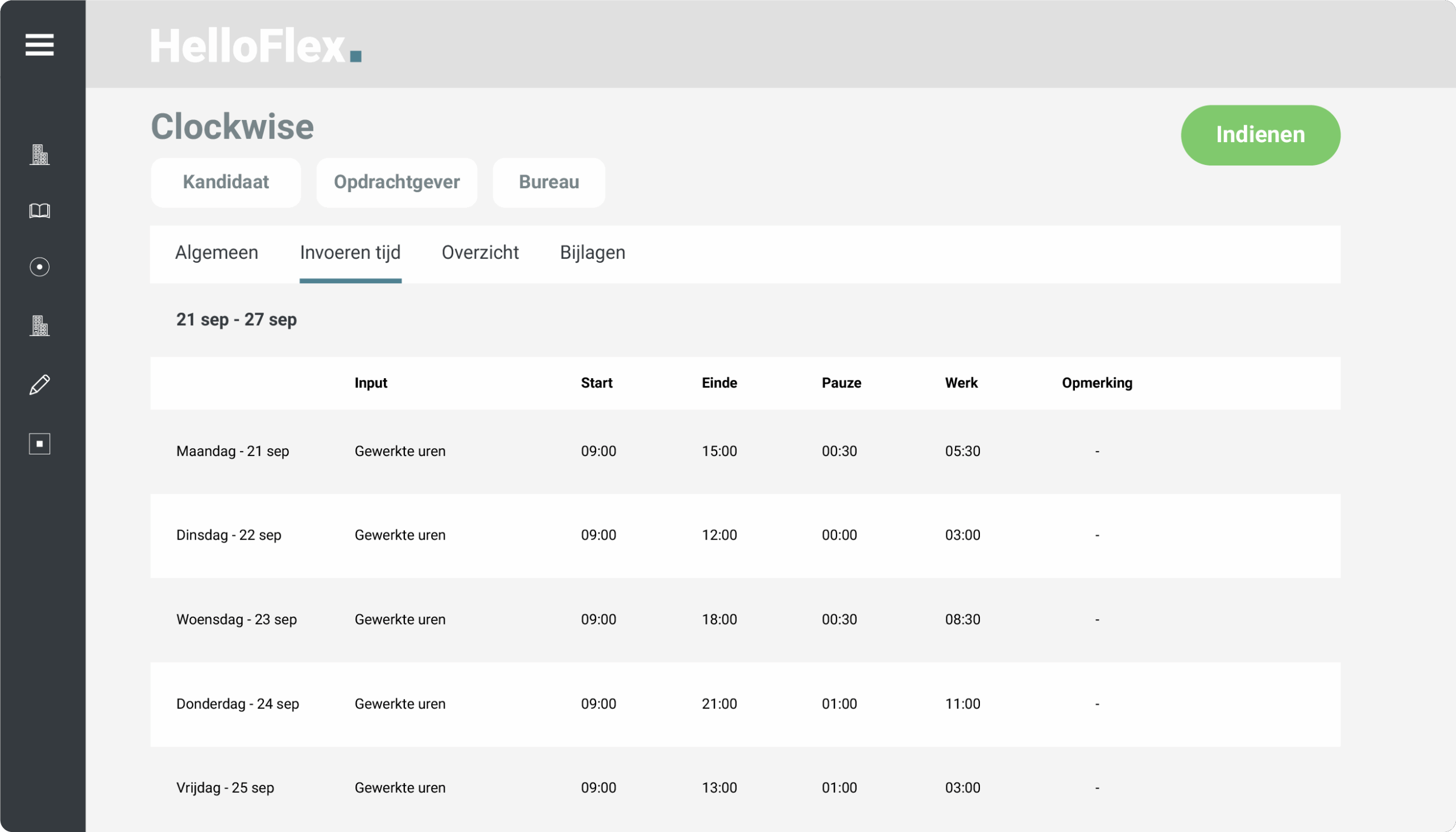The height and width of the screenshot is (832, 1456).
Task: Click start time for Maandag 21 sep
Action: (598, 452)
